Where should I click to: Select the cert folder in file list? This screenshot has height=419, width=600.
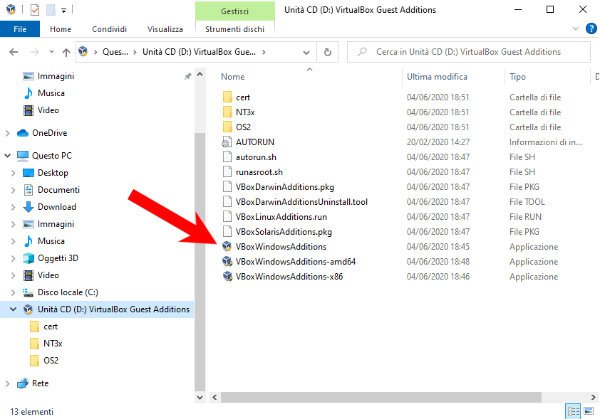click(243, 97)
